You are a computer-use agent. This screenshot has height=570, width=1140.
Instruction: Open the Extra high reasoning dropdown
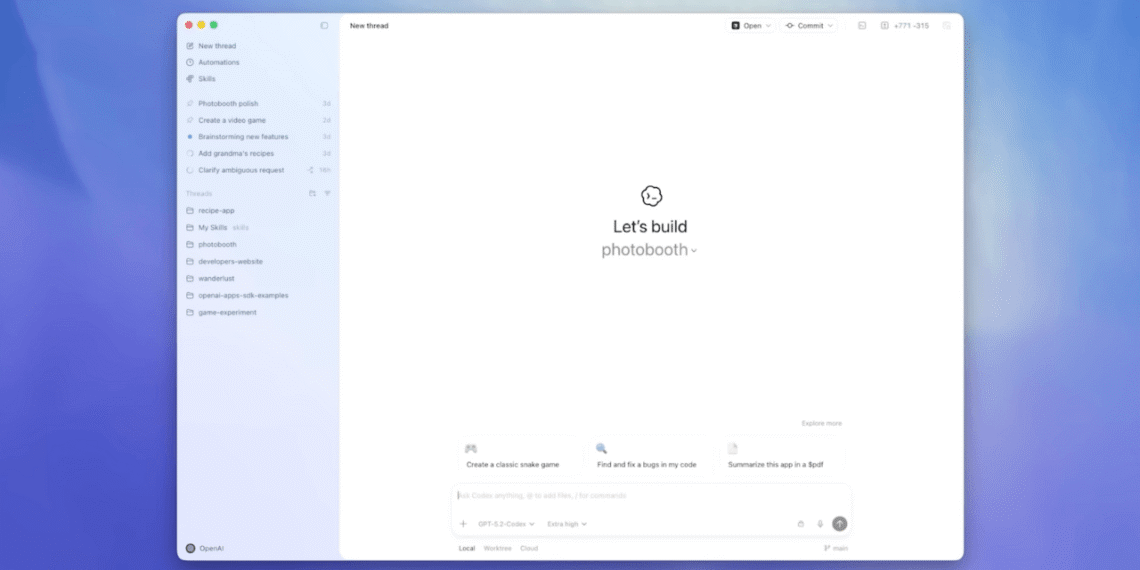coord(567,523)
